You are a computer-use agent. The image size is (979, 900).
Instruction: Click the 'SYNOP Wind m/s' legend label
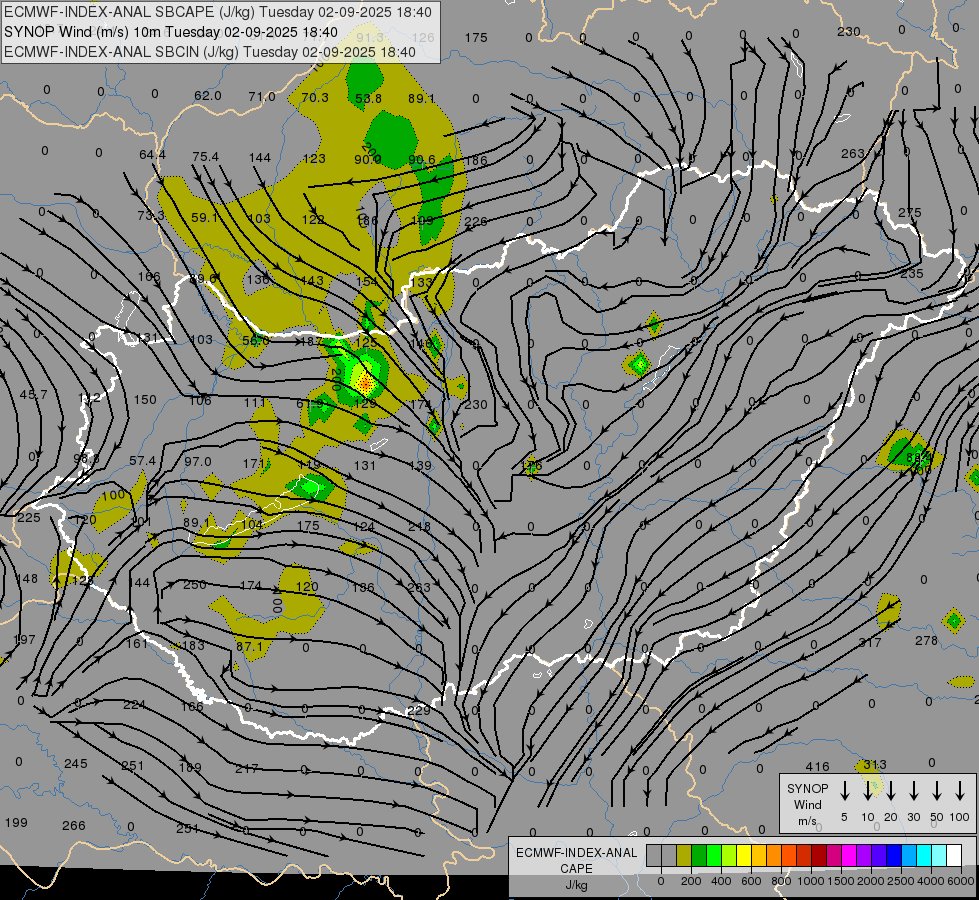click(807, 804)
